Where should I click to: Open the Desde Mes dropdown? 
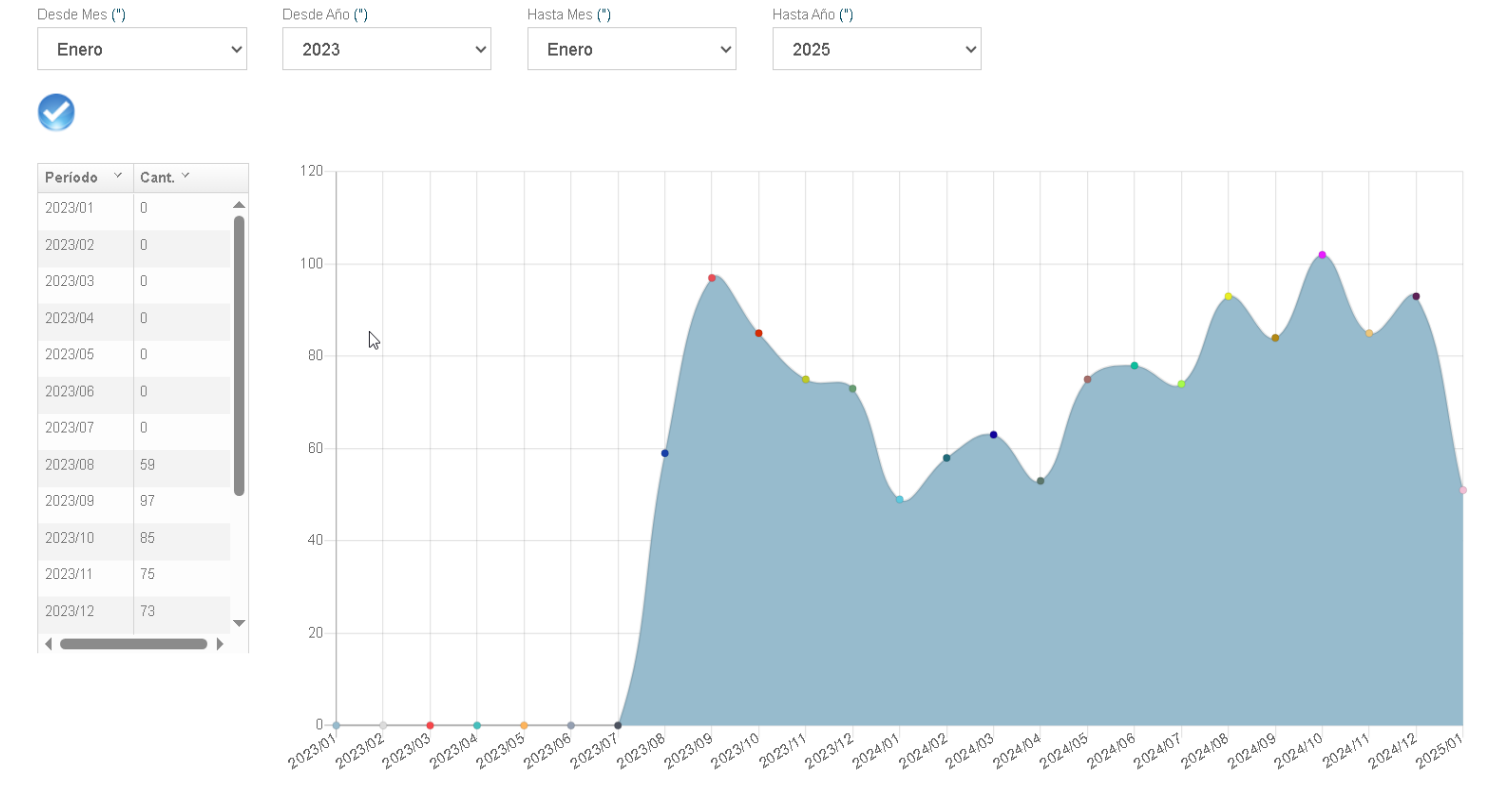point(142,49)
